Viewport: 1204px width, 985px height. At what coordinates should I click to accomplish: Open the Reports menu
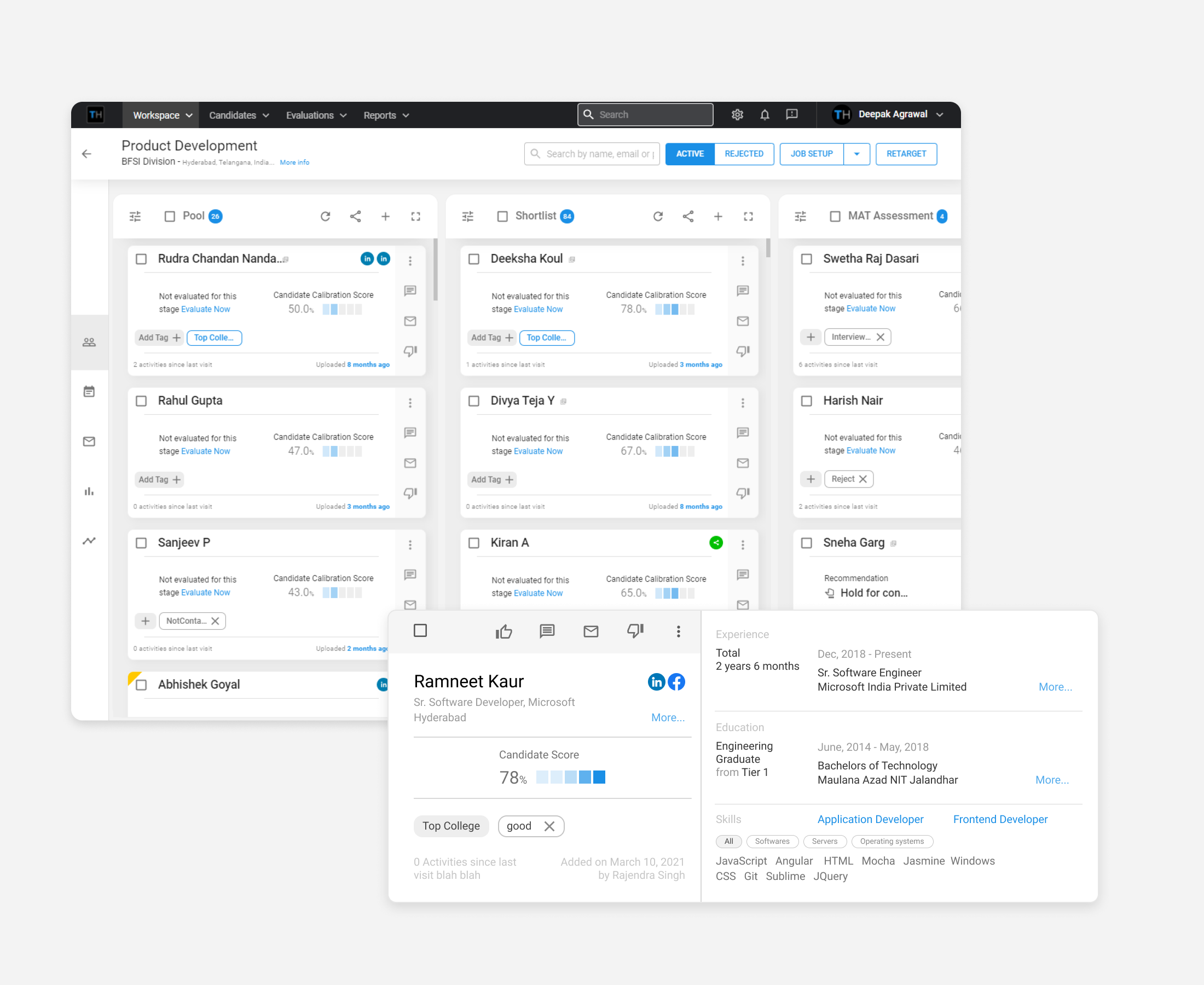386,115
